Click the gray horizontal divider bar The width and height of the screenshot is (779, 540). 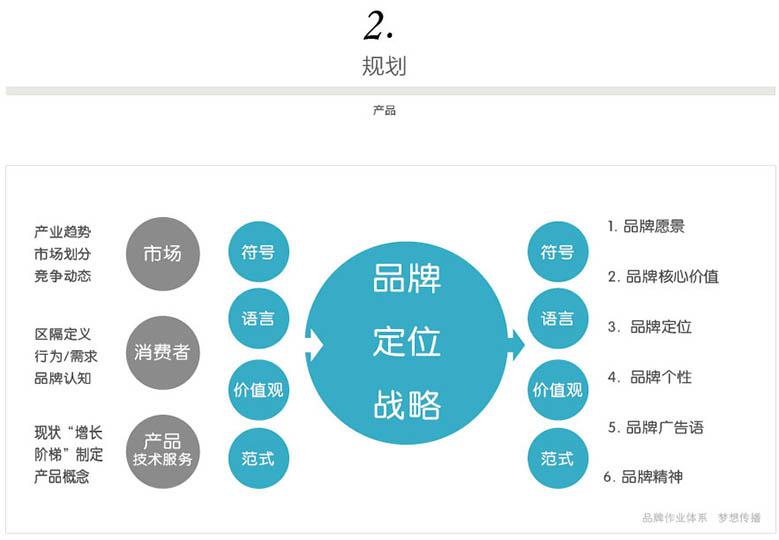point(390,91)
